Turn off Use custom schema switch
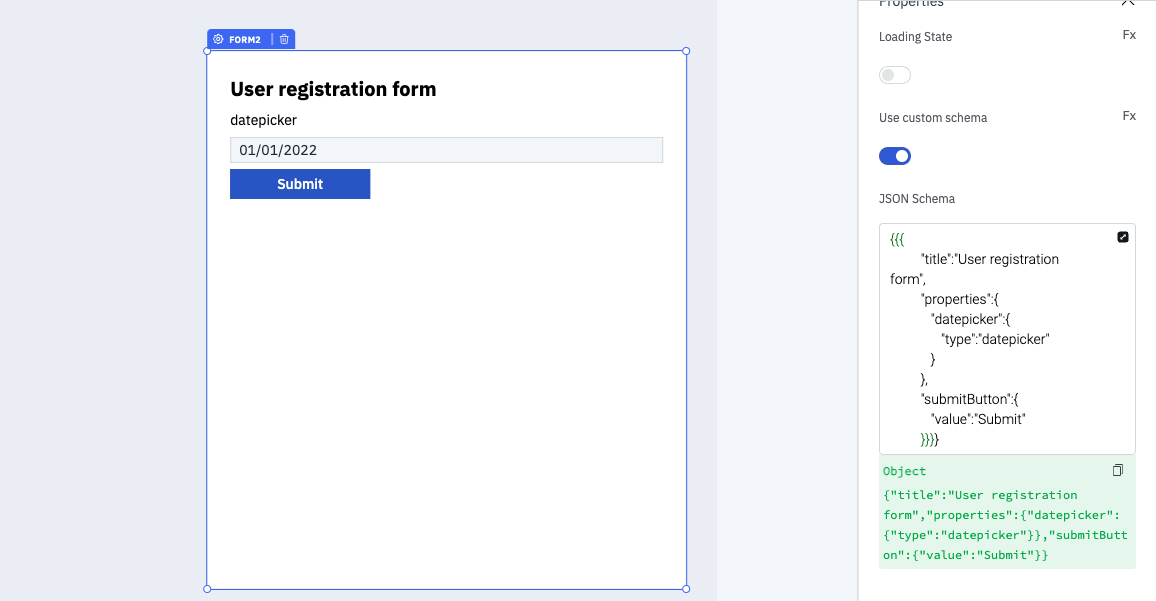1156x601 pixels. click(x=895, y=156)
